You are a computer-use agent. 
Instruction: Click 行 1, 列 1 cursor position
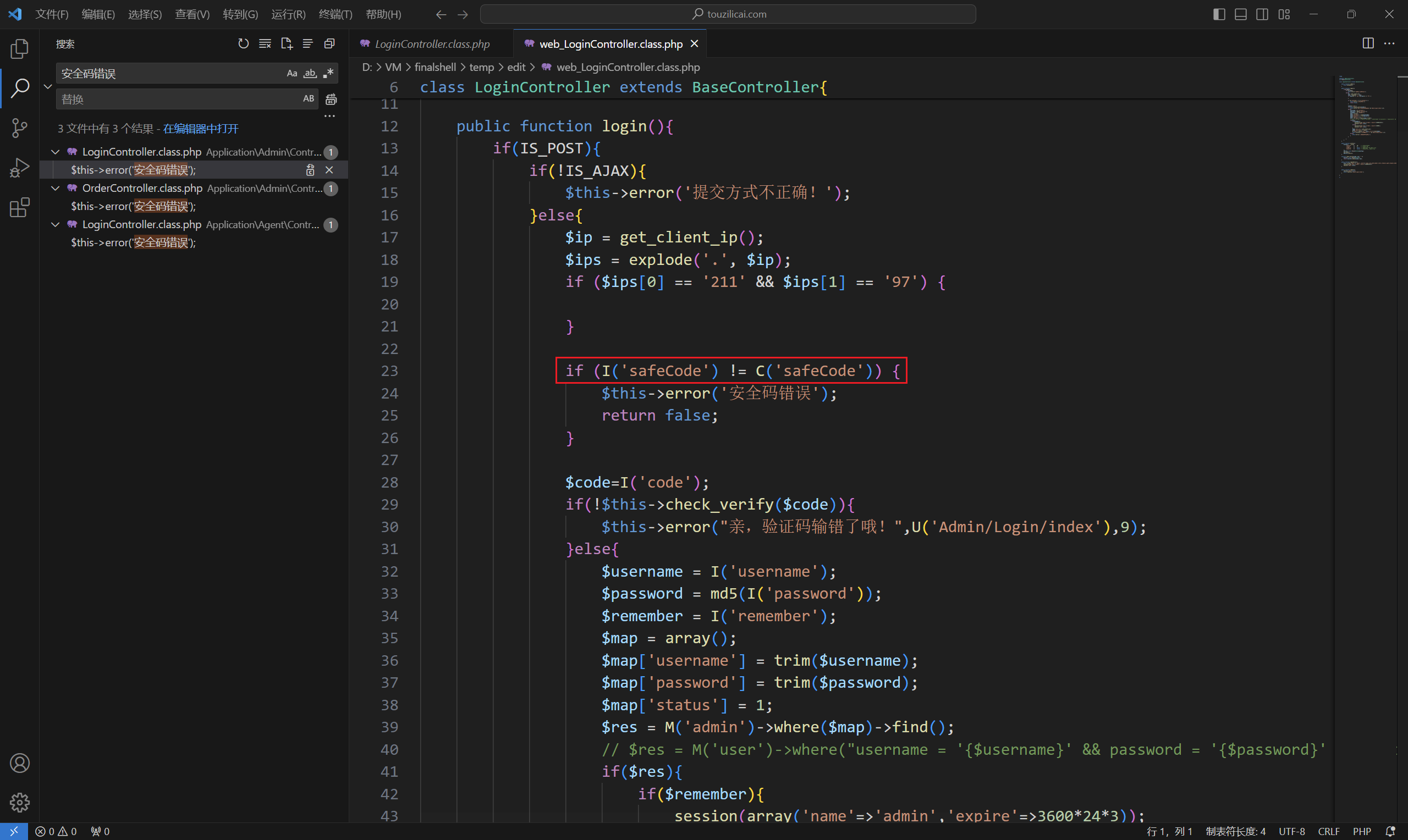[x=1169, y=831]
